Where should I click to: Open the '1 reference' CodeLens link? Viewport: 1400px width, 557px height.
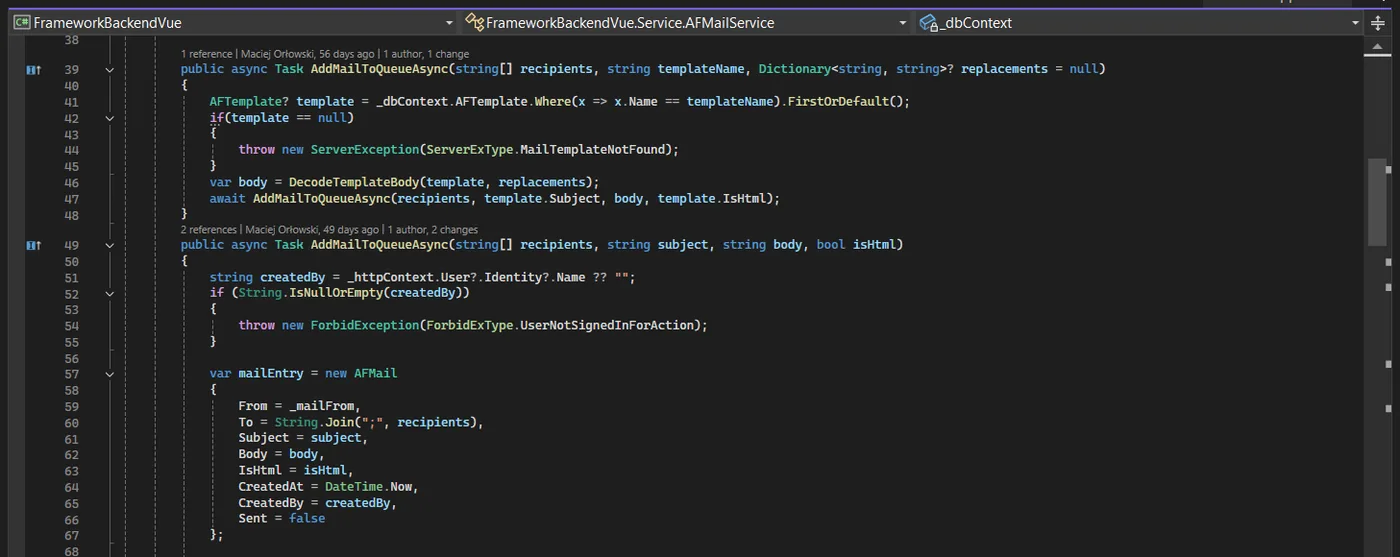click(x=207, y=54)
